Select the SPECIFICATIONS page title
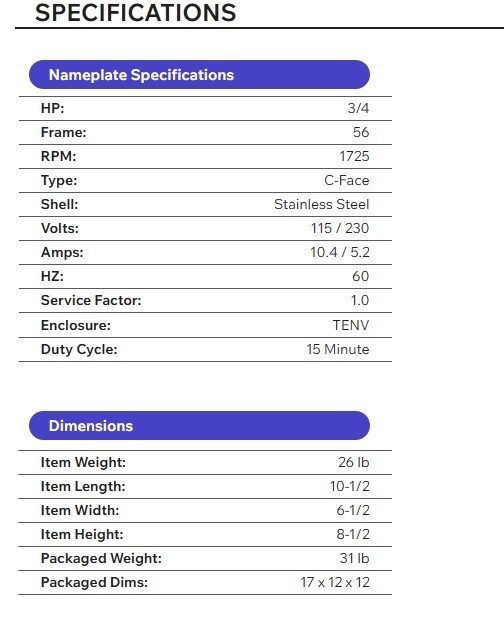504x636 pixels. point(135,12)
